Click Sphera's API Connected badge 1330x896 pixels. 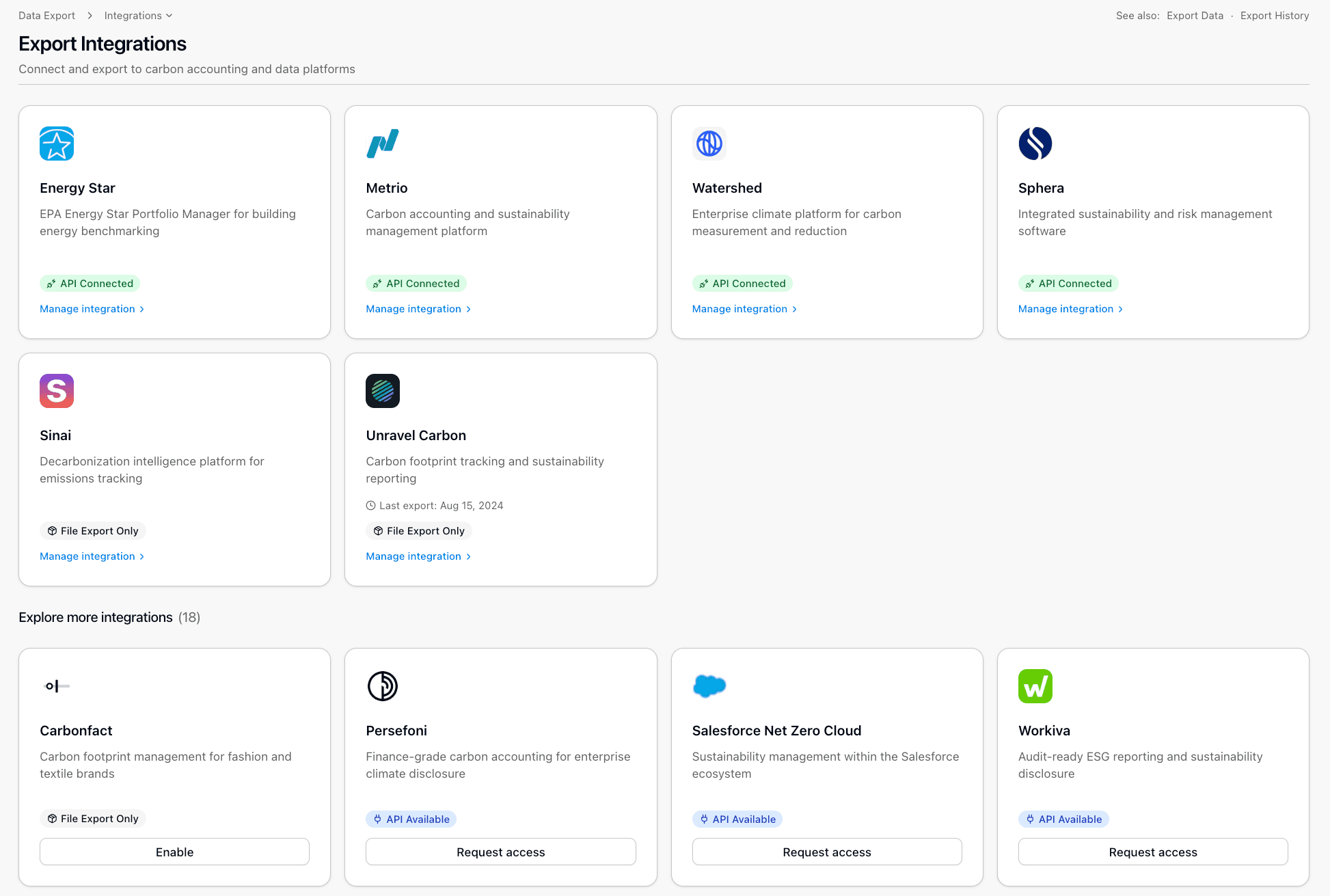tap(1068, 284)
